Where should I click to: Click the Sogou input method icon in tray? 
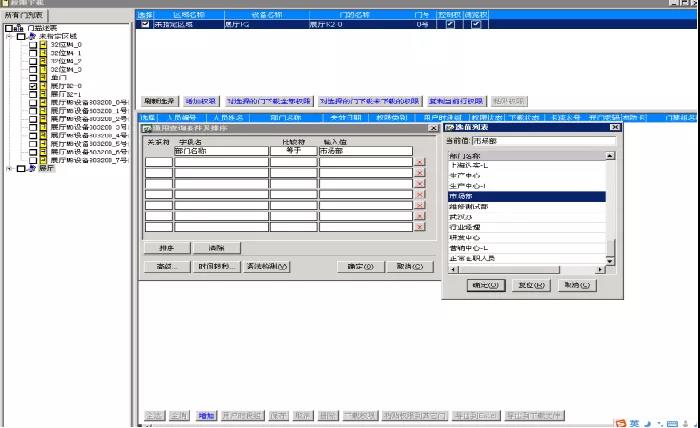621,422
